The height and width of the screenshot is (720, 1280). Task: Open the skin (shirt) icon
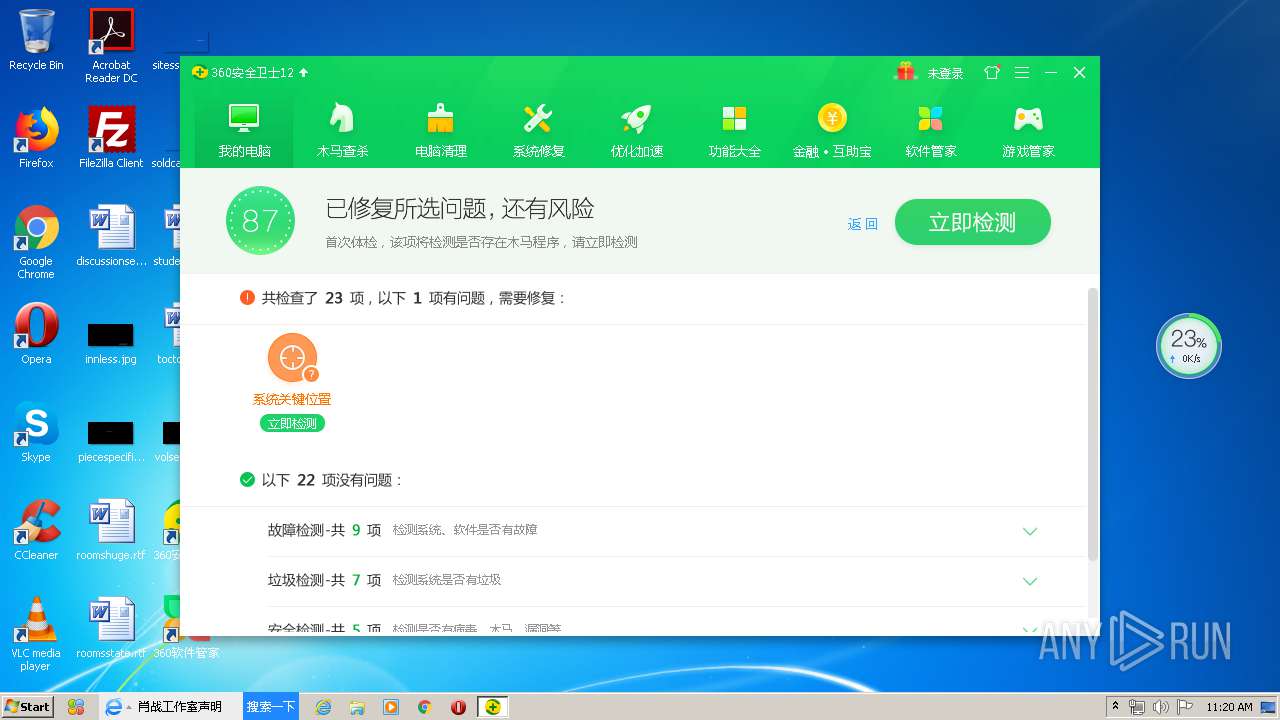pyautogui.click(x=992, y=72)
